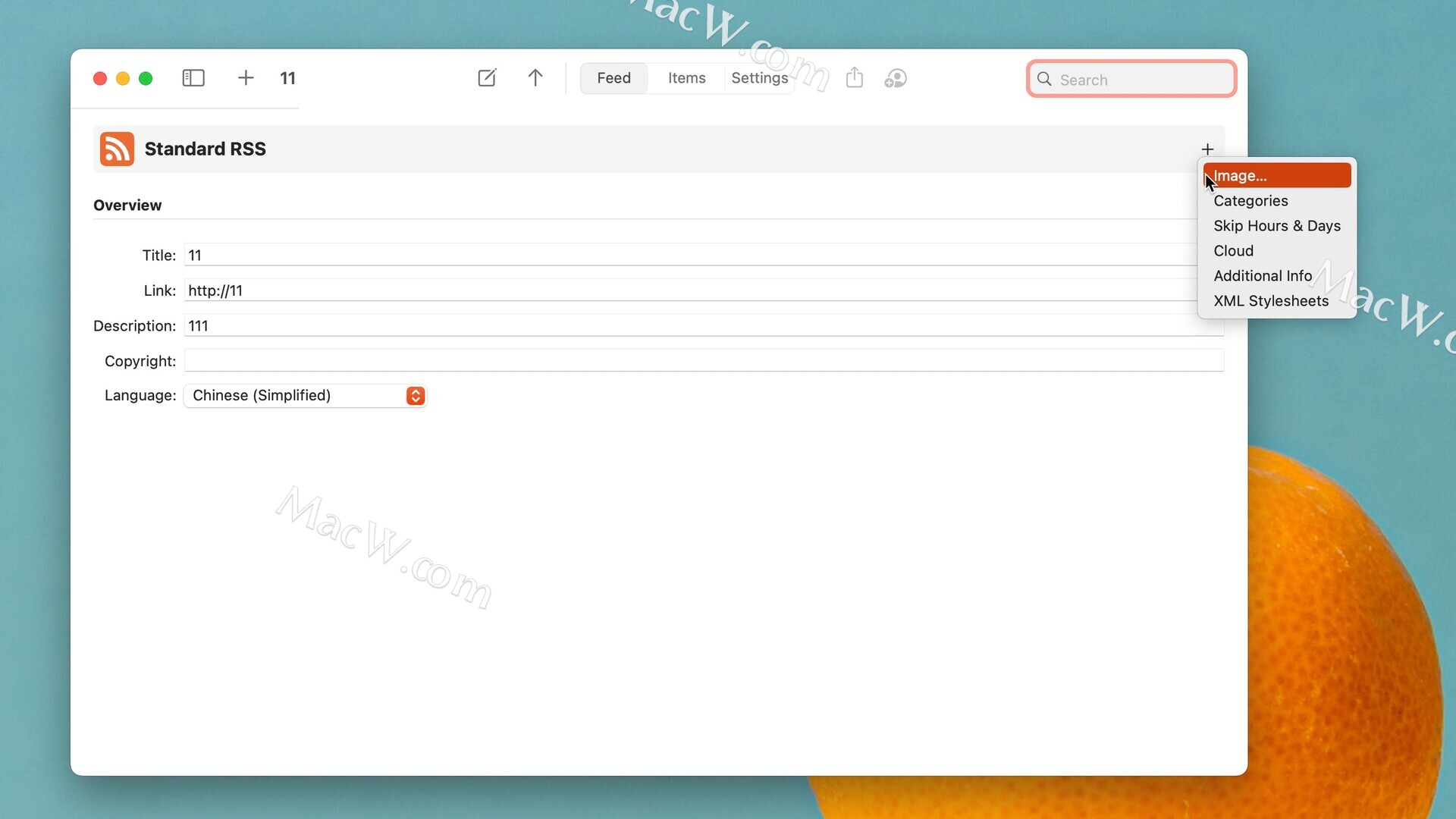Click the Standard RSS feed icon
The width and height of the screenshot is (1456, 819).
(x=117, y=149)
